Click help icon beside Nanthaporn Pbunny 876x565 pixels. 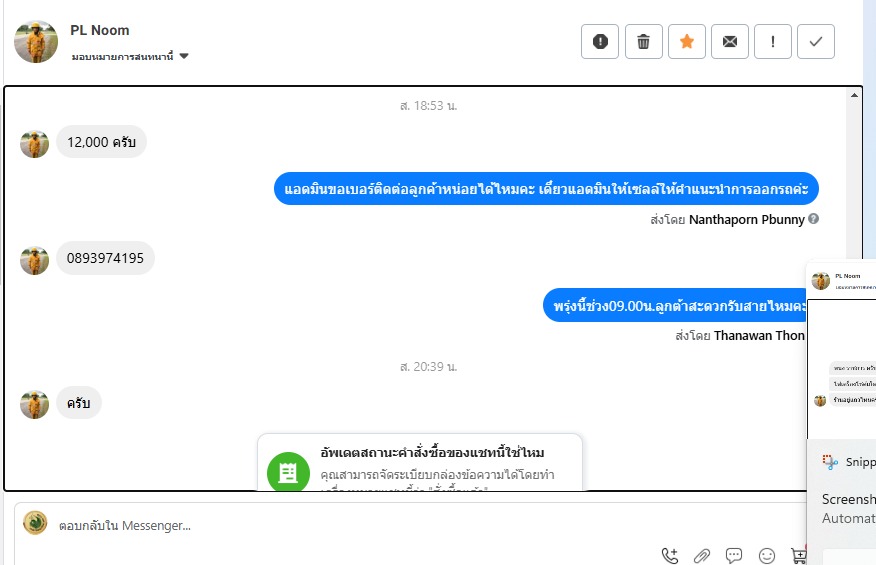(x=813, y=219)
